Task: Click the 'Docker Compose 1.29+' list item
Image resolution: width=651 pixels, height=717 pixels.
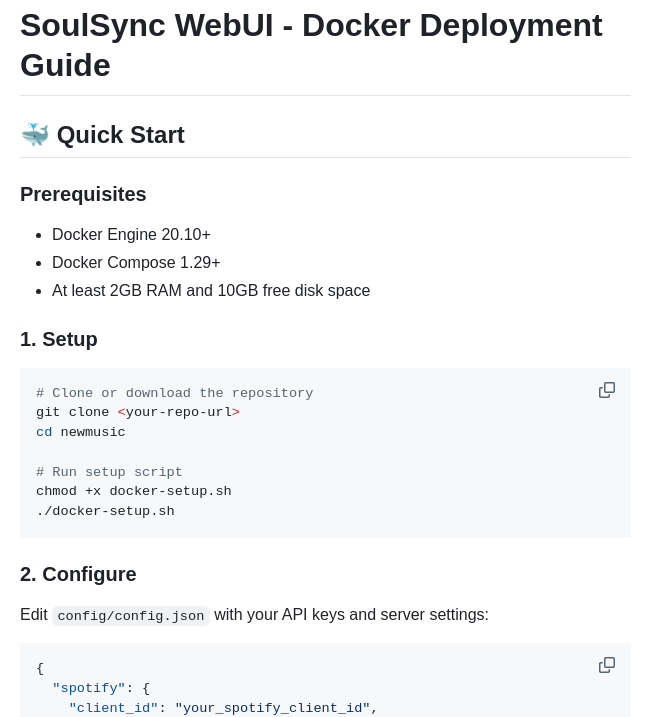Action: [136, 262]
